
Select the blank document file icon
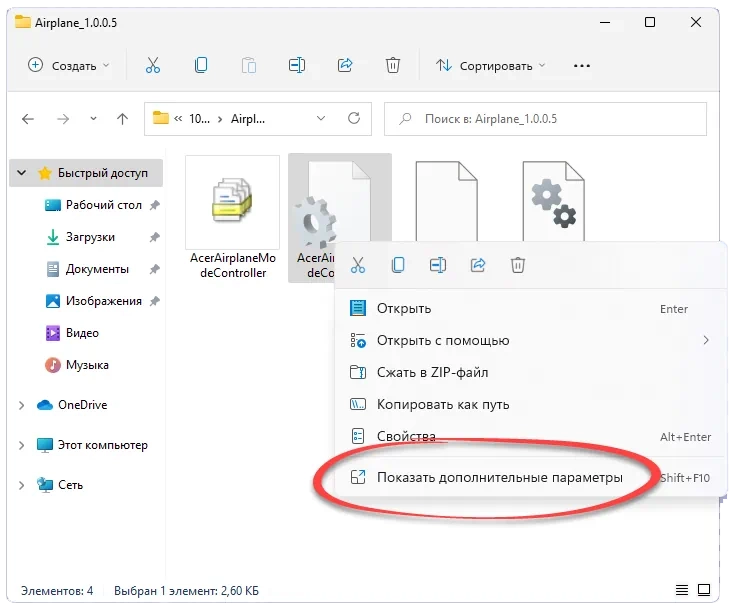point(446,201)
